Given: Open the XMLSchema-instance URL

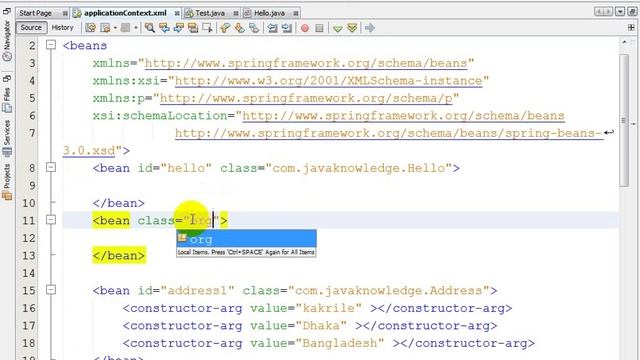Looking at the screenshot, I should [x=329, y=81].
